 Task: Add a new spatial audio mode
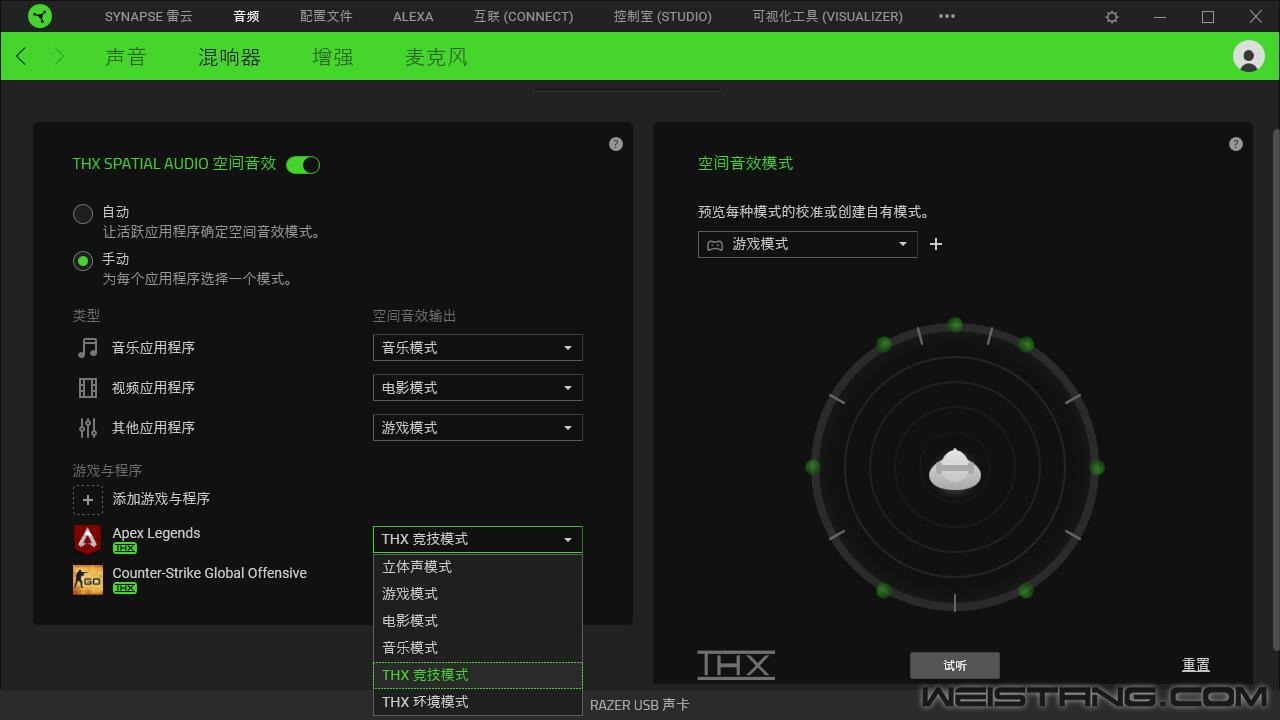(936, 244)
